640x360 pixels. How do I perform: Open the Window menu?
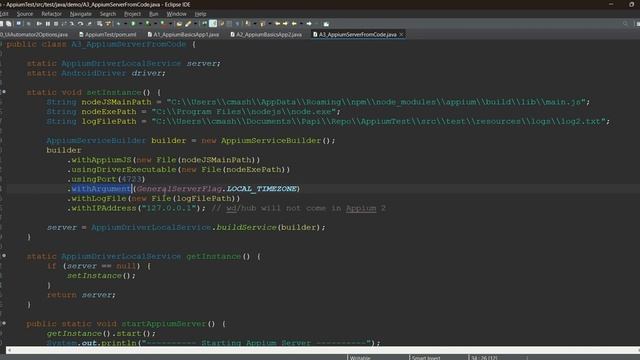(x=176, y=14)
